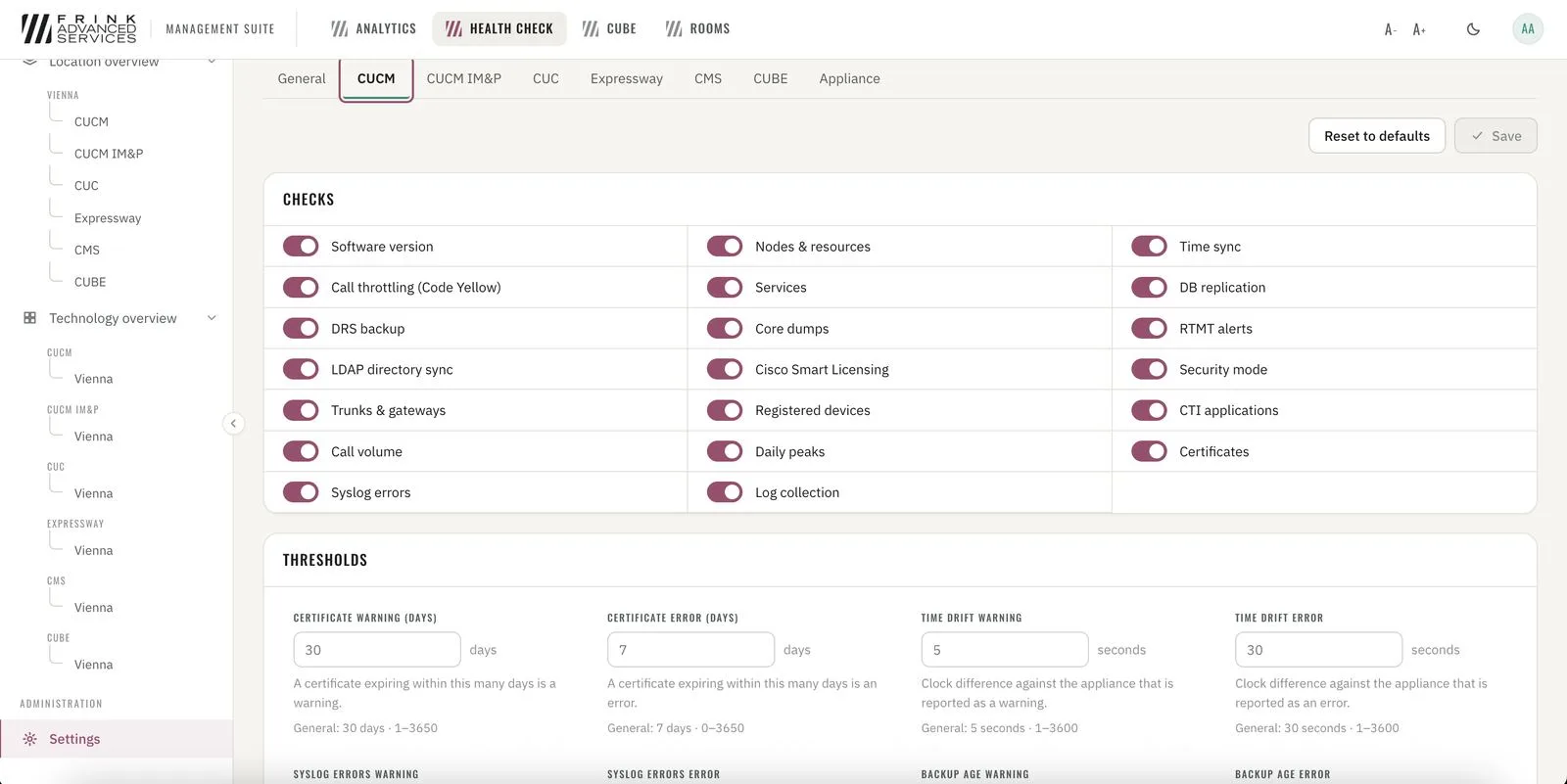The height and width of the screenshot is (784, 1567).
Task: Switch off Log collection check
Action: pos(725,492)
